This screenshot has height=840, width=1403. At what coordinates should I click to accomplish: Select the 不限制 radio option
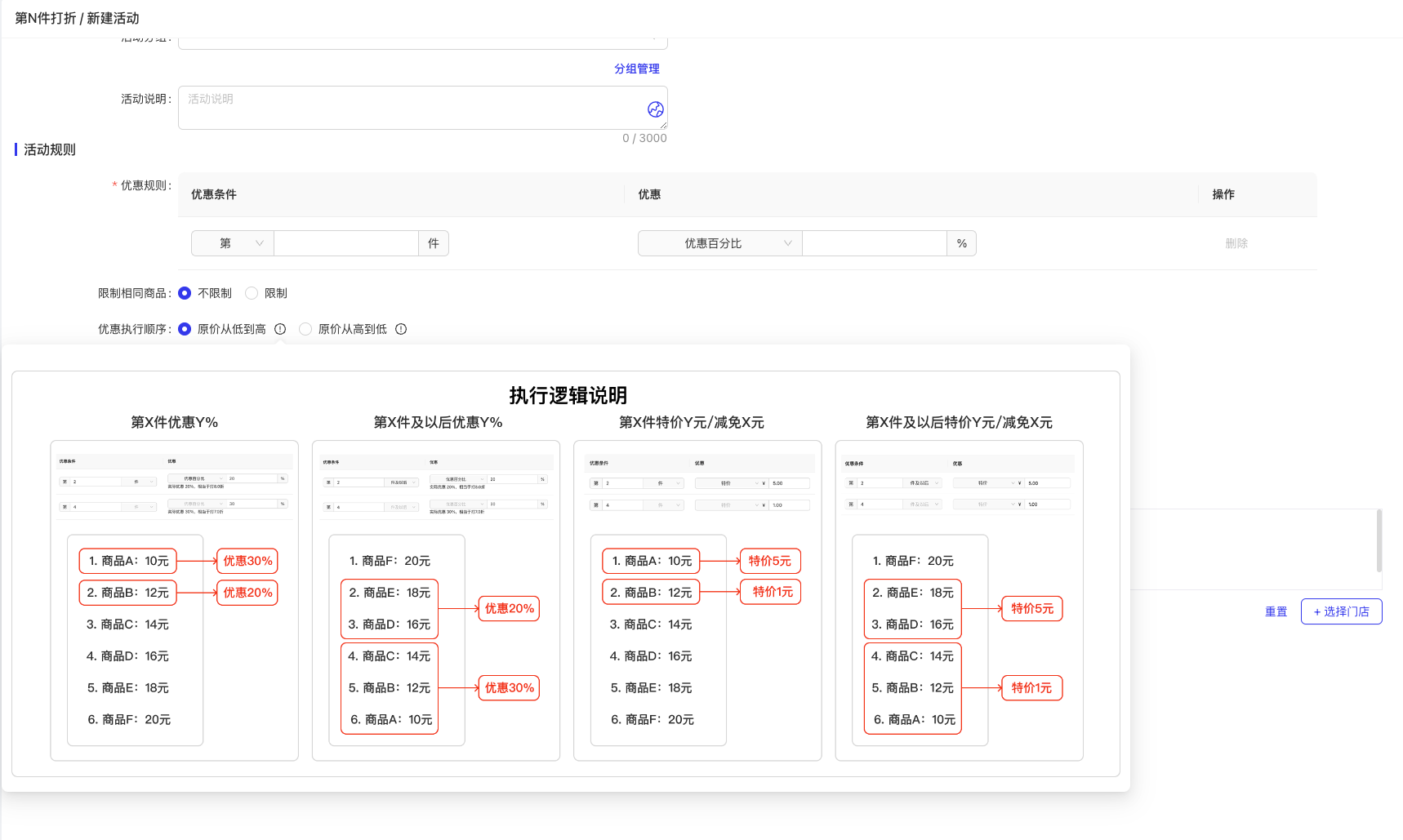pyautogui.click(x=185, y=293)
